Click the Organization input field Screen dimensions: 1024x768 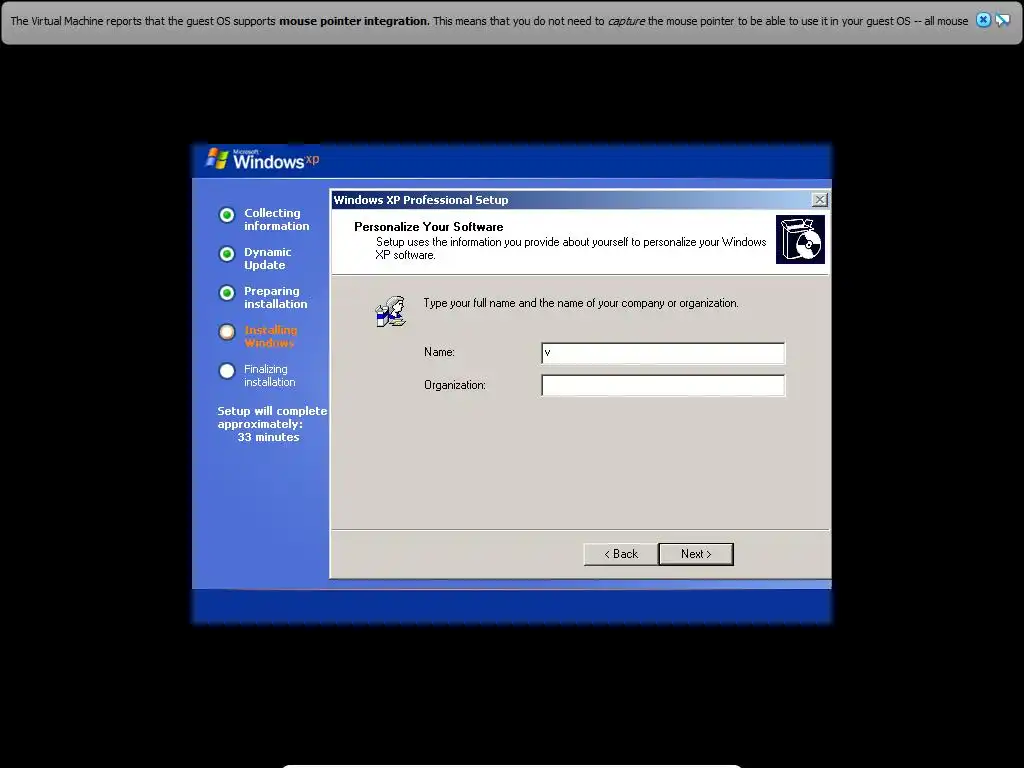pos(663,385)
